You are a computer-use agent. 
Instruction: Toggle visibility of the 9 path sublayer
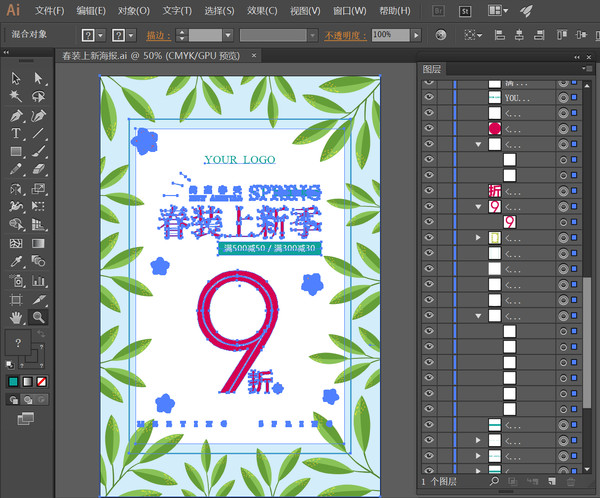pos(429,222)
